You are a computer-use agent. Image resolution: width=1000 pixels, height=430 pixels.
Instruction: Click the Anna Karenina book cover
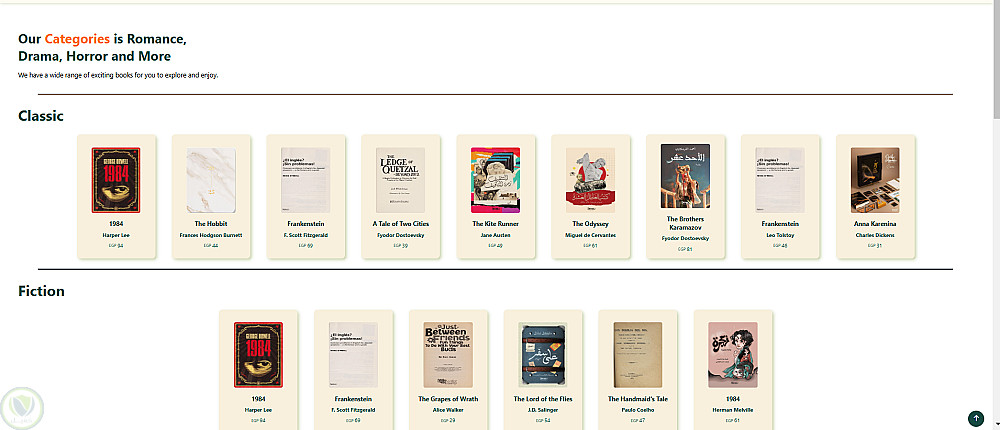pos(875,180)
